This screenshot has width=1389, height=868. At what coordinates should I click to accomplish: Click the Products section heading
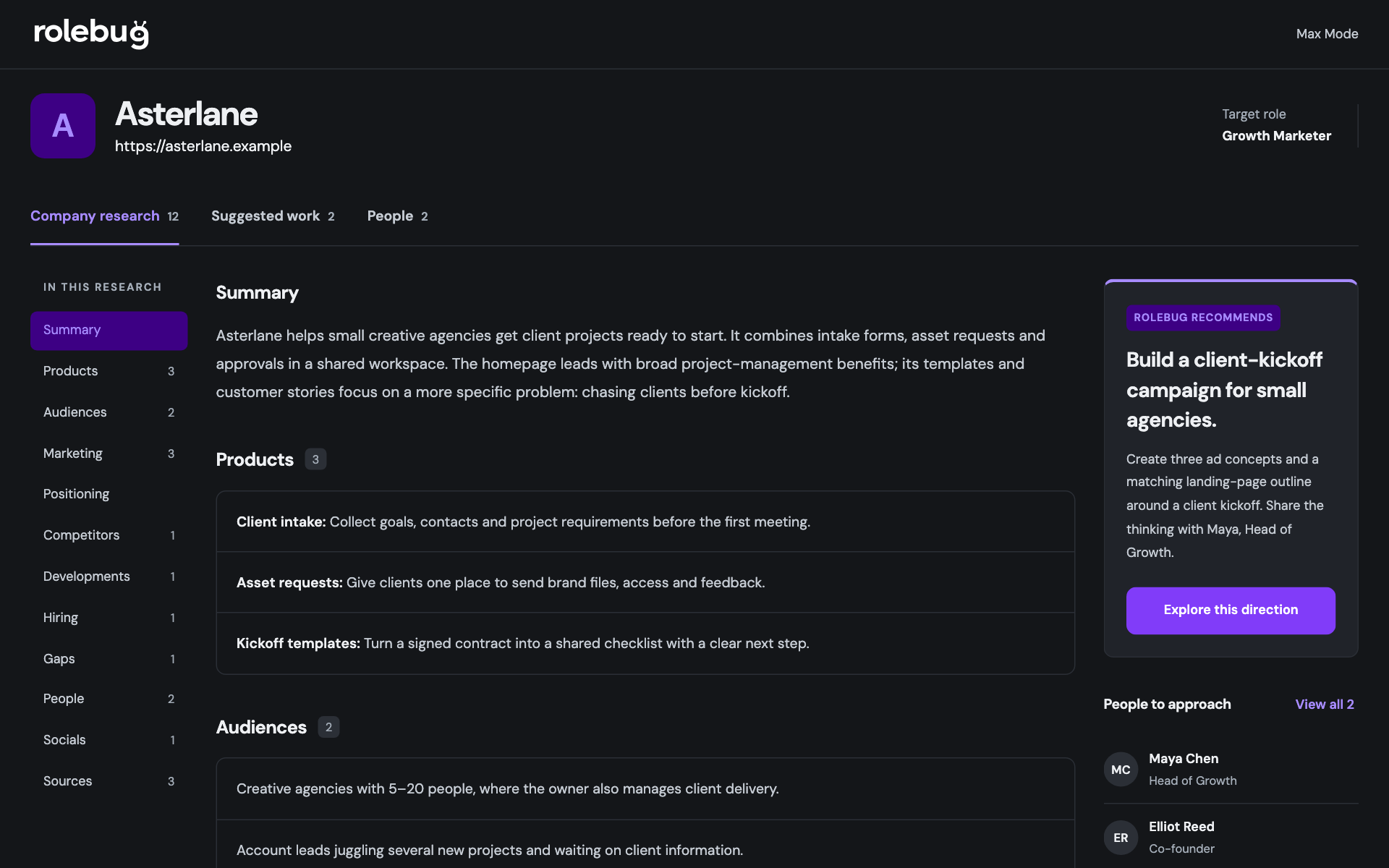point(255,460)
